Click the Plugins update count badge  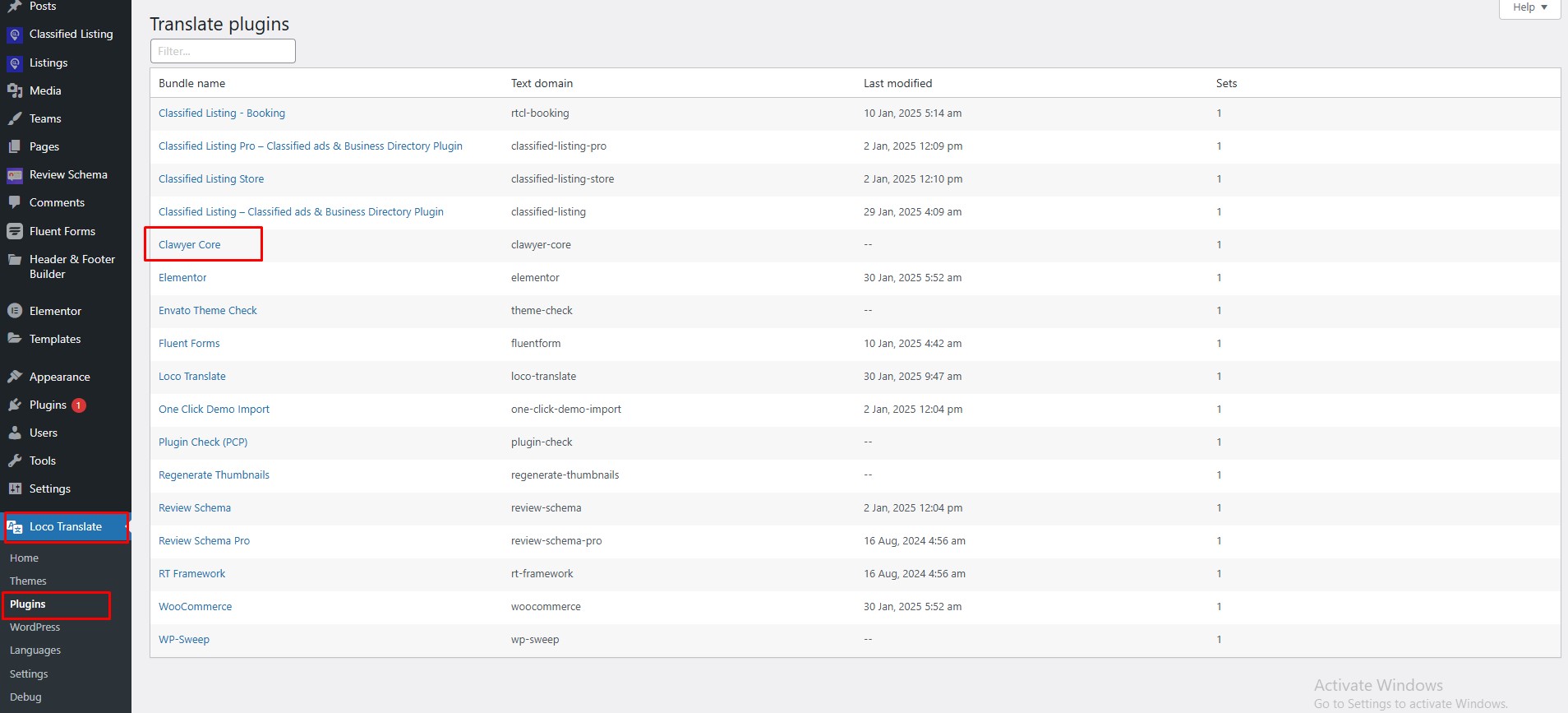[79, 405]
